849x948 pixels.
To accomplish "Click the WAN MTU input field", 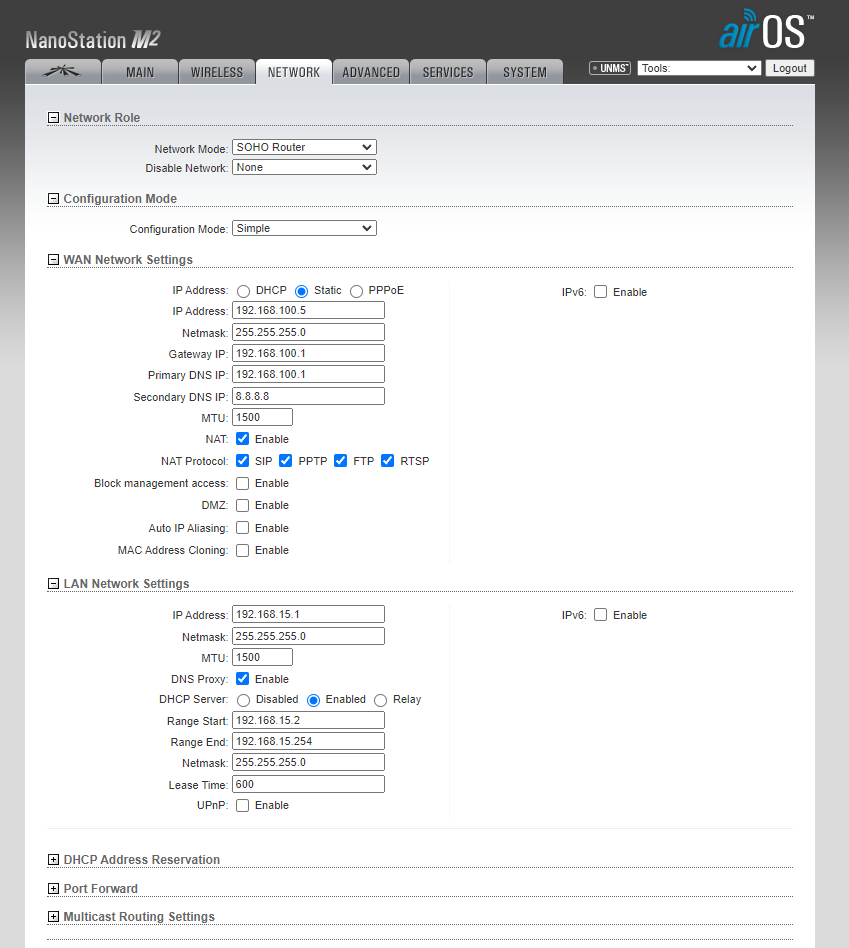I will click(262, 417).
